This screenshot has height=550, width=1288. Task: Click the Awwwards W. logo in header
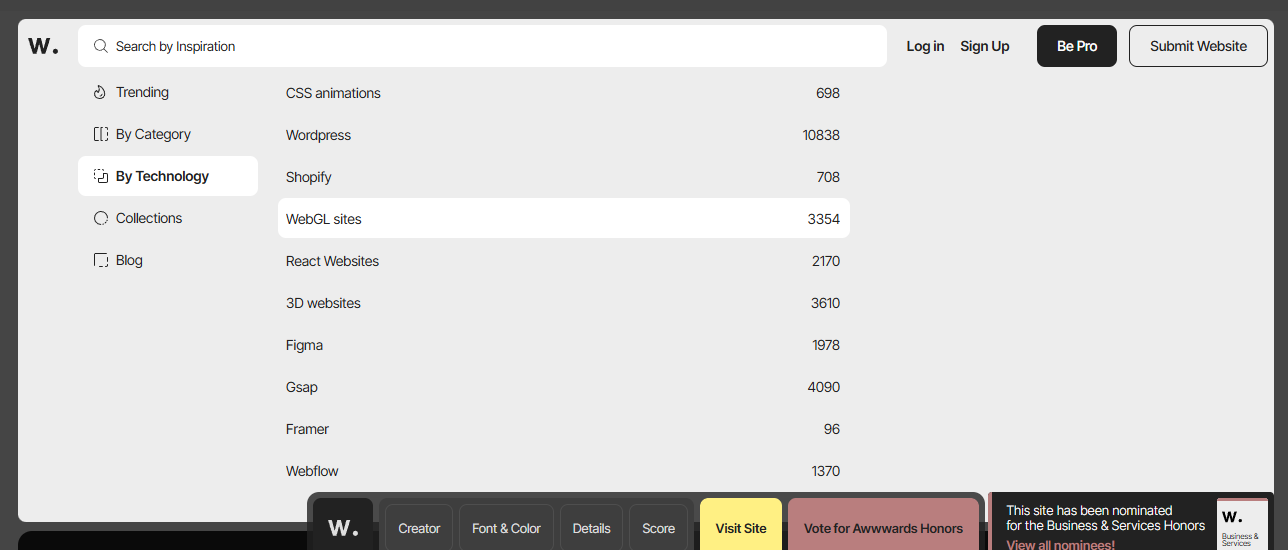pyautogui.click(x=43, y=46)
